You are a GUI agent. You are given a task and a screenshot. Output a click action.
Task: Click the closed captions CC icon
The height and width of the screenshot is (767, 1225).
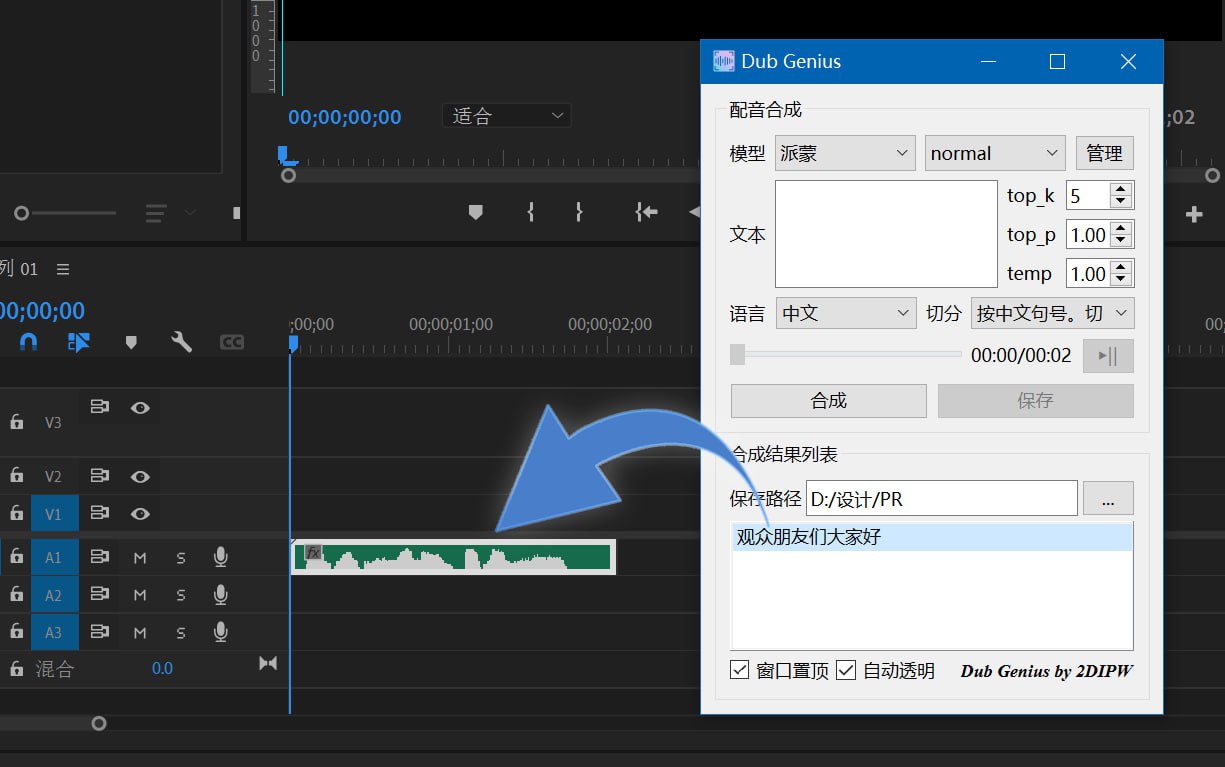coord(232,342)
